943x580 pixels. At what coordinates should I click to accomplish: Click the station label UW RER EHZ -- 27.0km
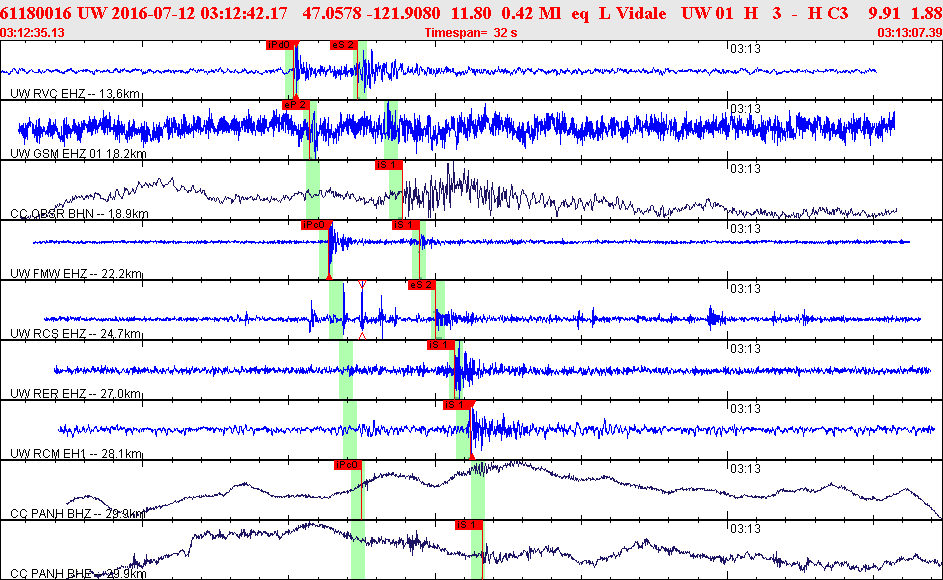point(76,394)
